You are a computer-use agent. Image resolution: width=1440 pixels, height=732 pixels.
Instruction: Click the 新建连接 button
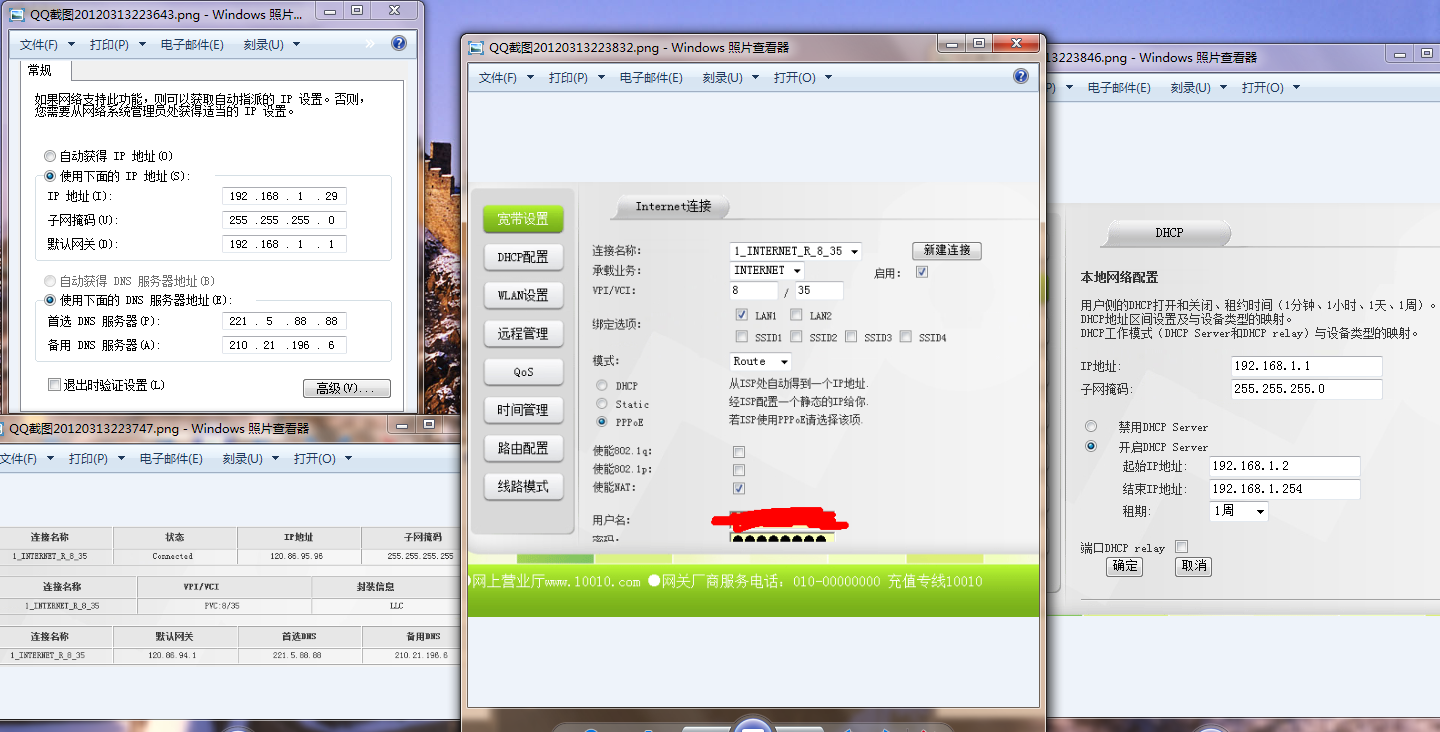pyautogui.click(x=946, y=250)
